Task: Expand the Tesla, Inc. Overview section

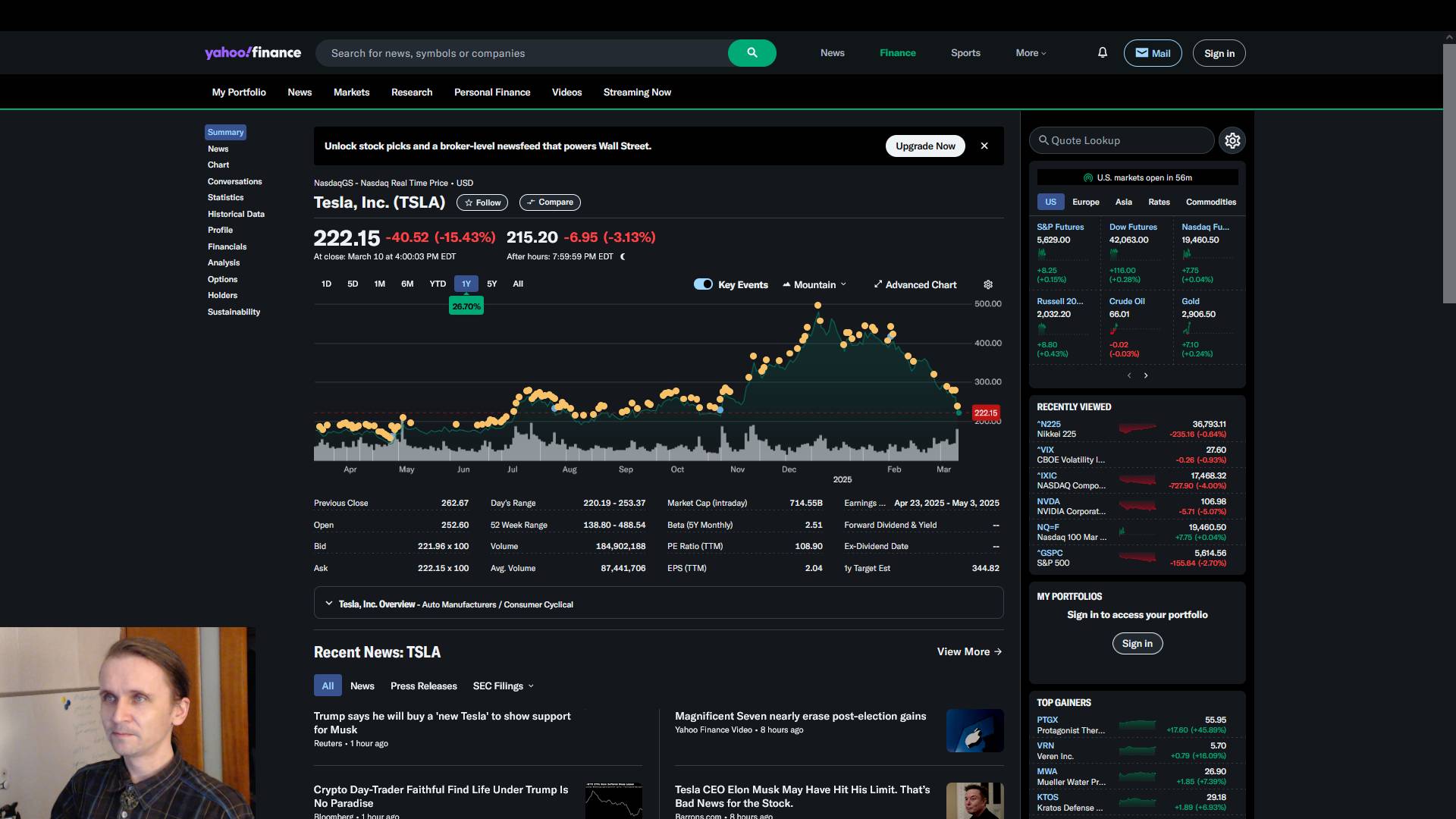Action: click(x=328, y=604)
